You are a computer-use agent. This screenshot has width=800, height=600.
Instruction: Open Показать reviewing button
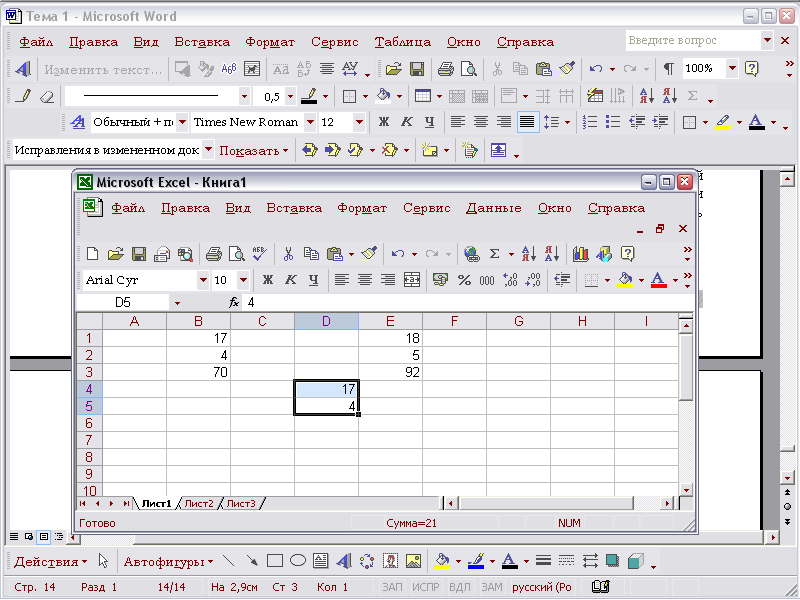click(254, 151)
